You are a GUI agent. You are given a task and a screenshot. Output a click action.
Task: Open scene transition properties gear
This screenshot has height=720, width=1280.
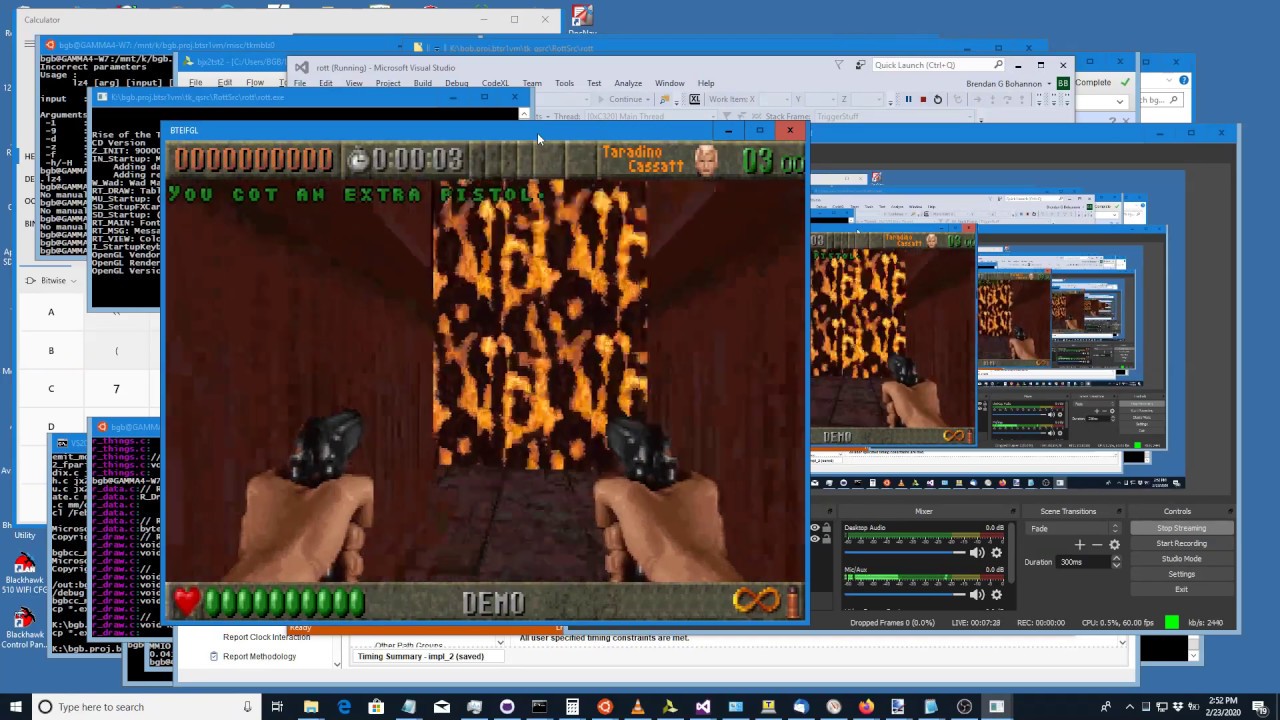pos(1114,545)
